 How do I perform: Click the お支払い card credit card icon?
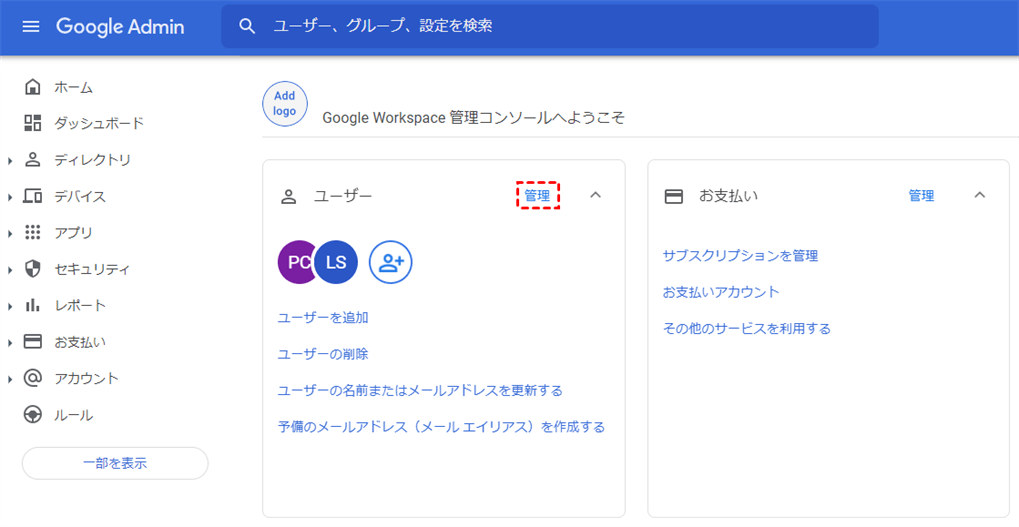[x=674, y=196]
